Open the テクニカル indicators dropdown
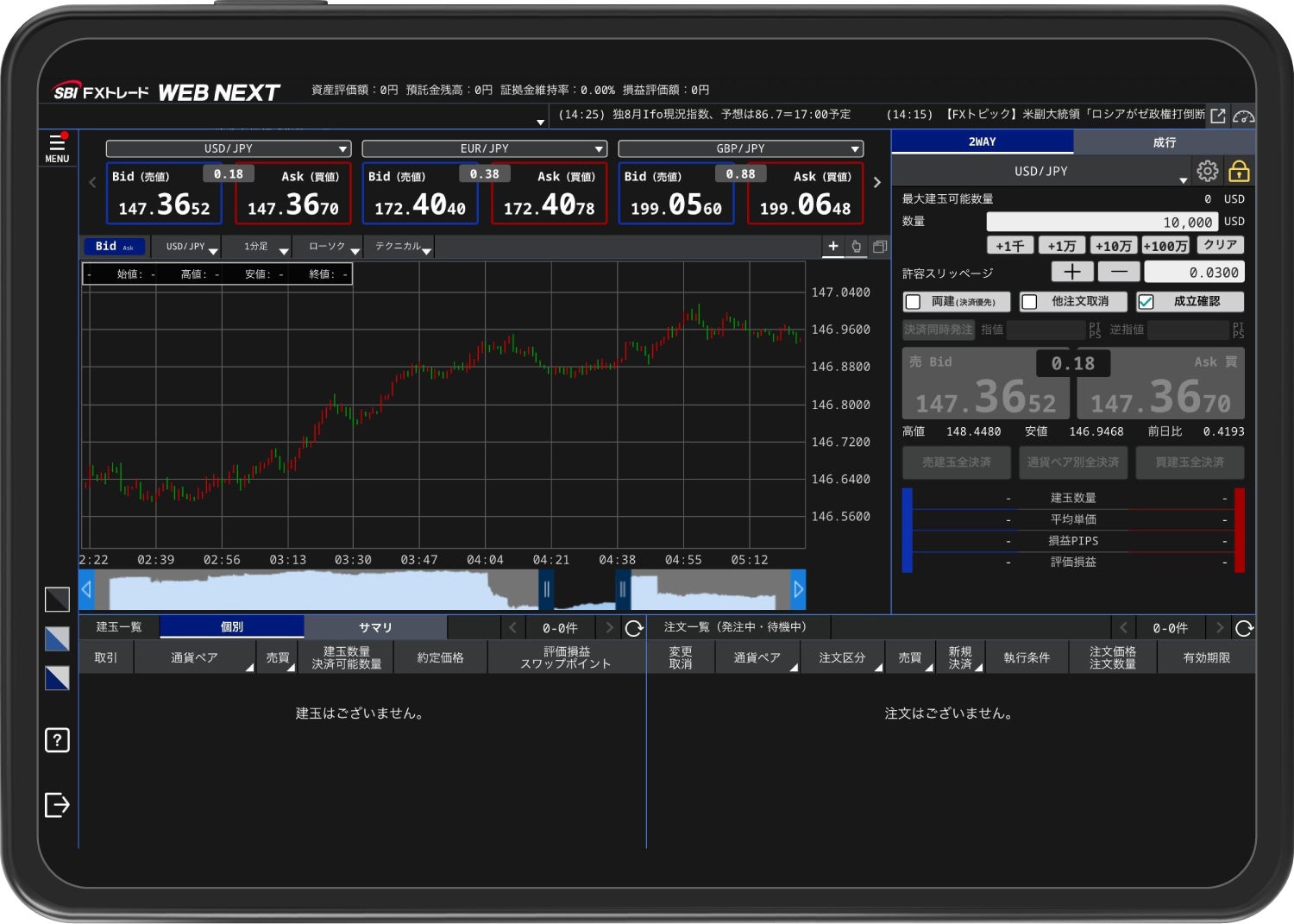Image resolution: width=1294 pixels, height=924 pixels. point(399,247)
